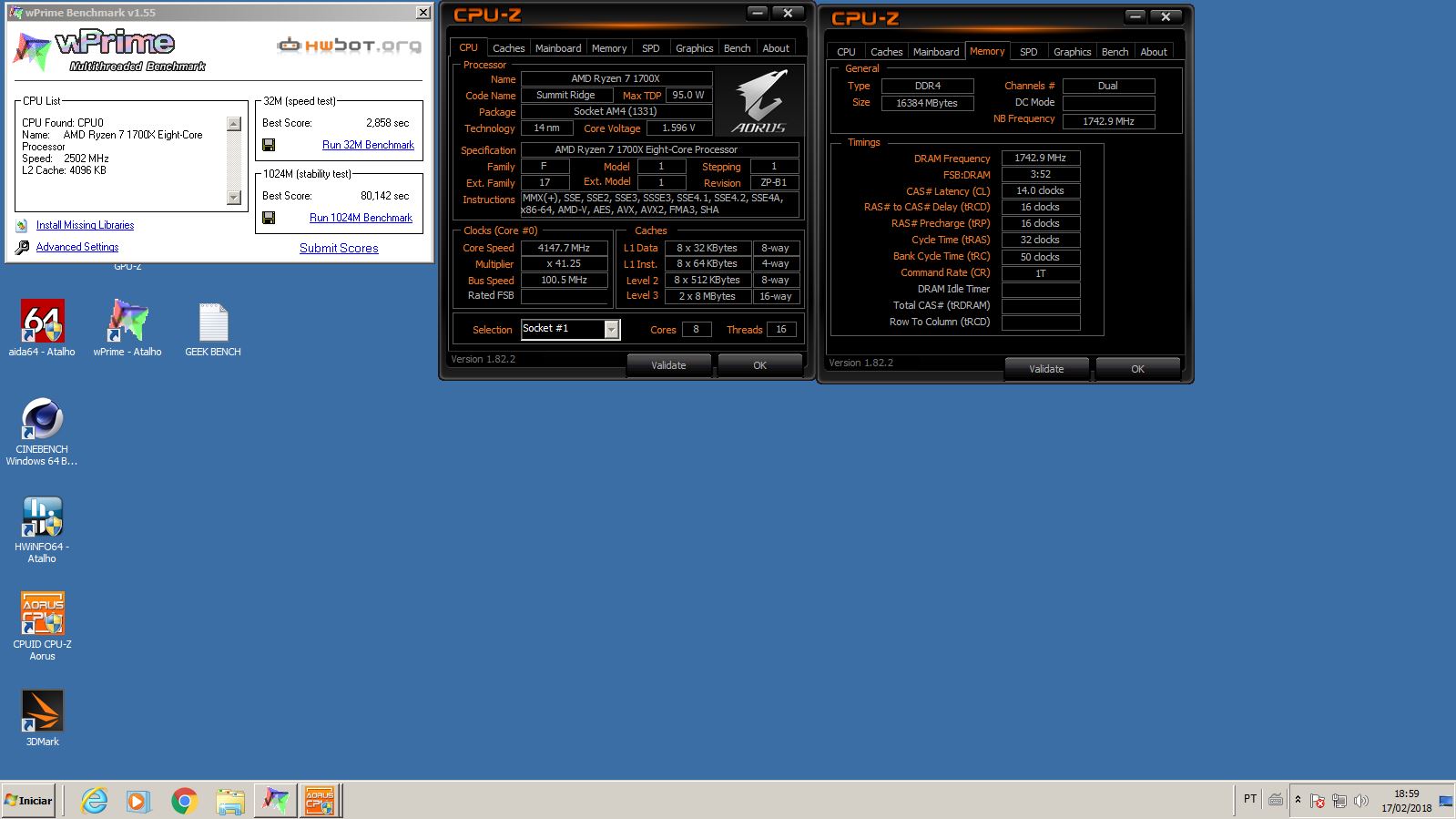Click OK in right CPU-Z Memory window
The height and width of the screenshot is (819, 1456).
(x=1137, y=369)
